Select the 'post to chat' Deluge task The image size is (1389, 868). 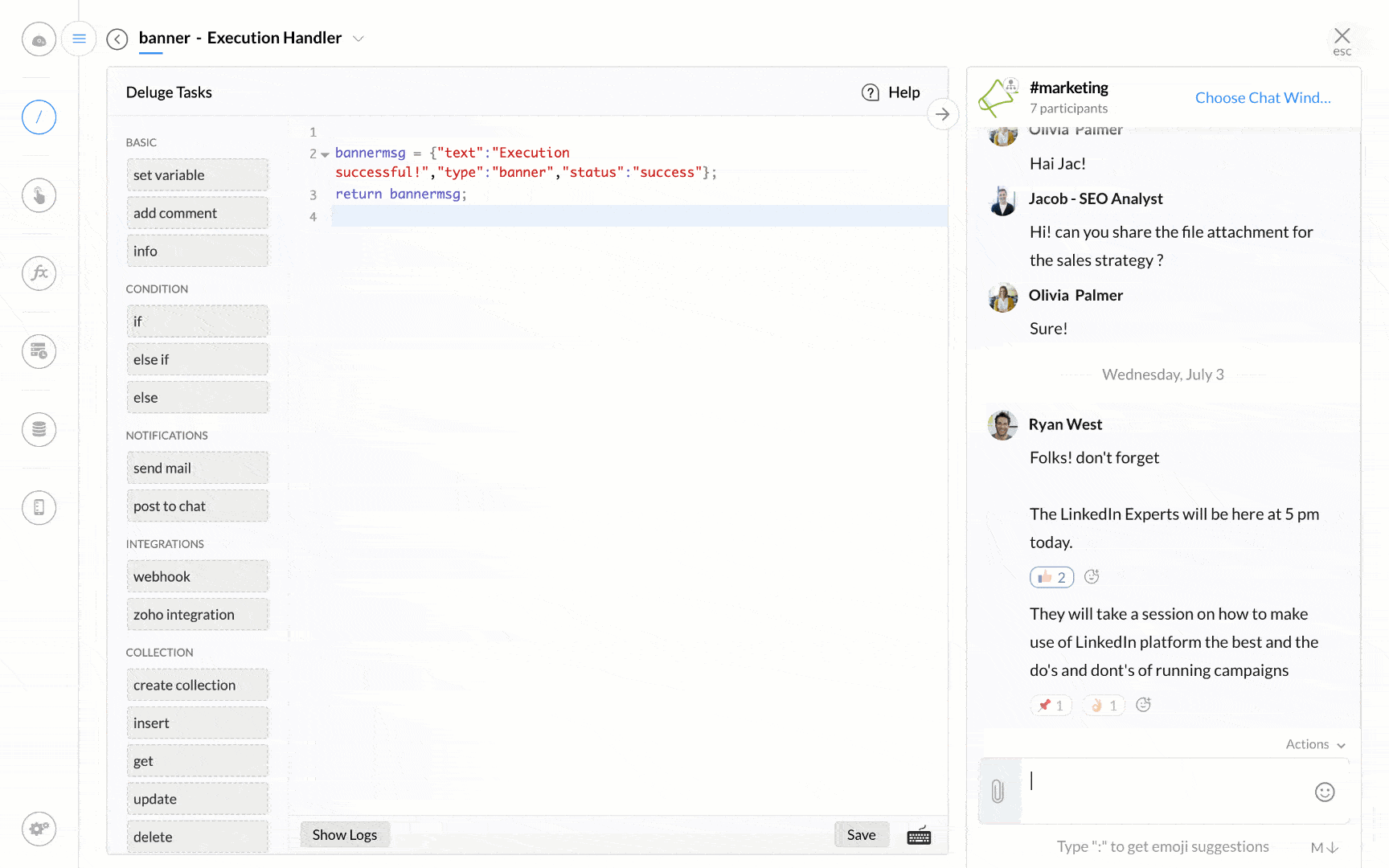tap(197, 506)
